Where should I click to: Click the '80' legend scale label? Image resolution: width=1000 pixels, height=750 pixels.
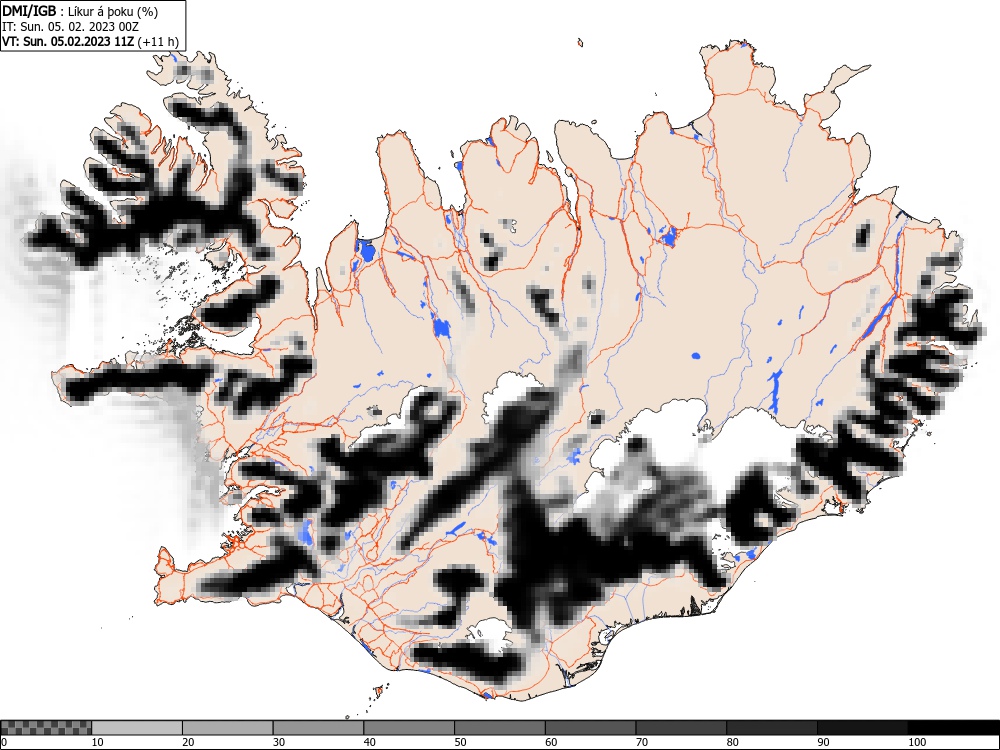tap(732, 742)
